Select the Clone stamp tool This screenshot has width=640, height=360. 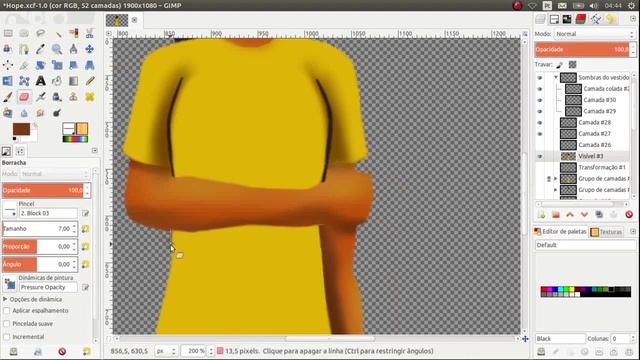coord(73,97)
